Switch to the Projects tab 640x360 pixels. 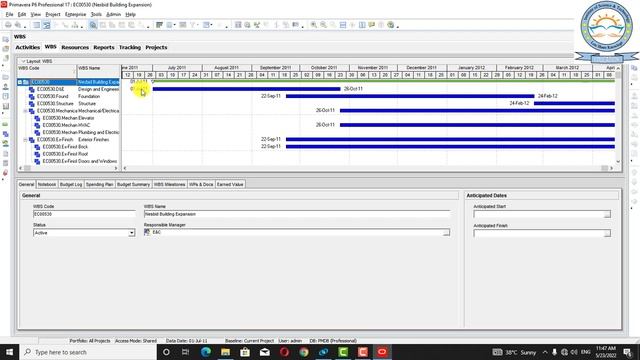click(156, 47)
